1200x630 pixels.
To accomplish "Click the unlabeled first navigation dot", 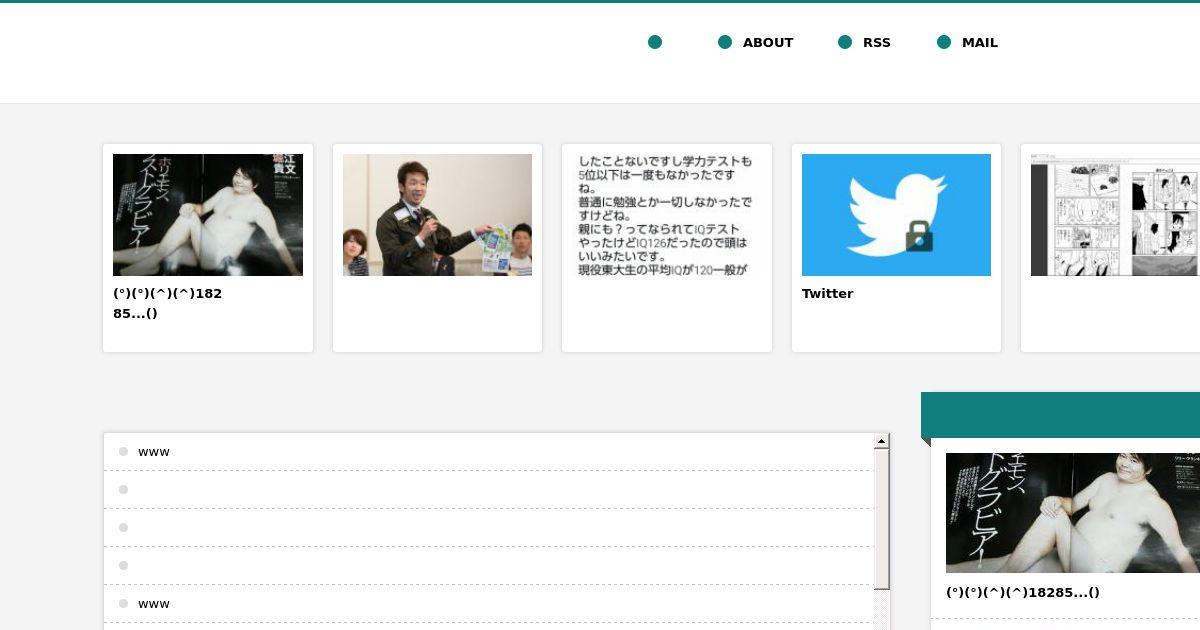I will click(x=655, y=42).
